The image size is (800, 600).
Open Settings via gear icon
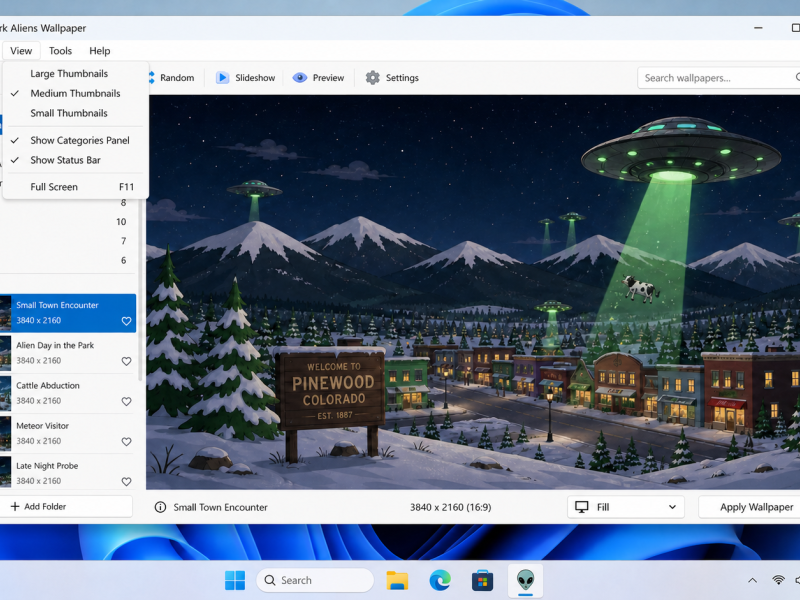[x=372, y=78]
